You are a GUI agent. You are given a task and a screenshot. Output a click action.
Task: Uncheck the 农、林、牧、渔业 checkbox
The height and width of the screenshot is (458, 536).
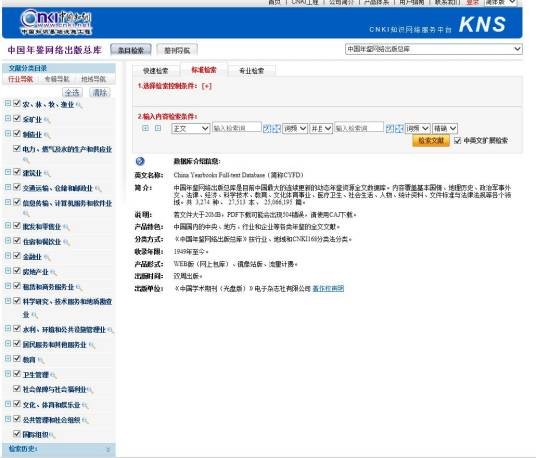[16, 103]
